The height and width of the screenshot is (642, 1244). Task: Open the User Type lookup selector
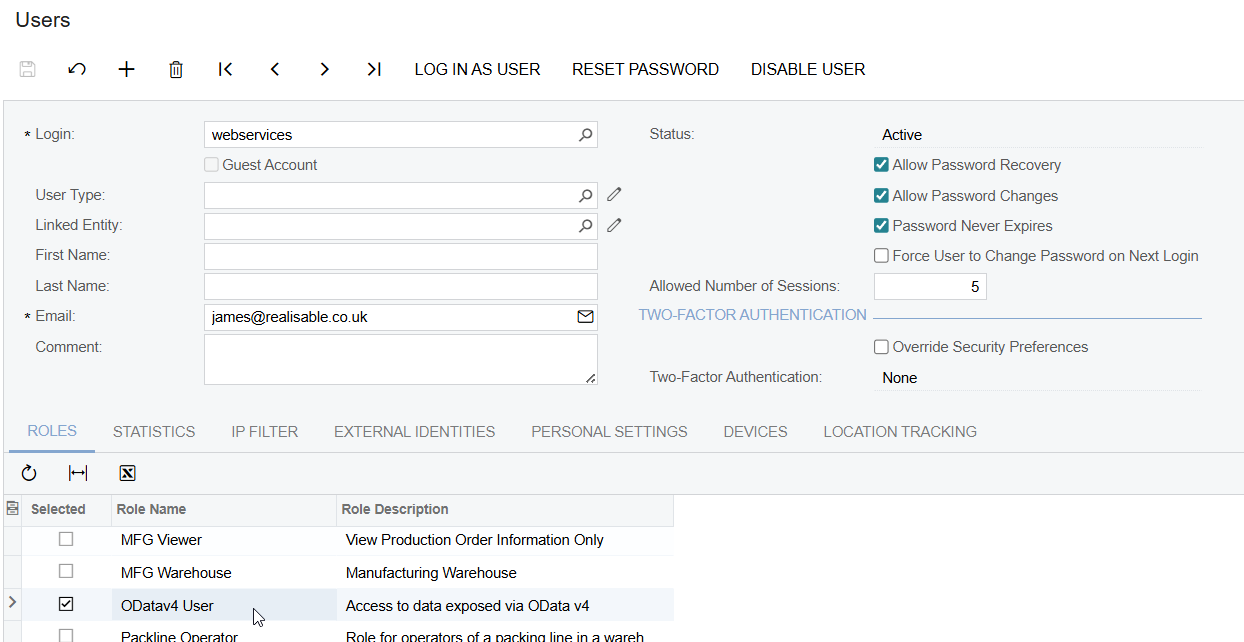586,196
